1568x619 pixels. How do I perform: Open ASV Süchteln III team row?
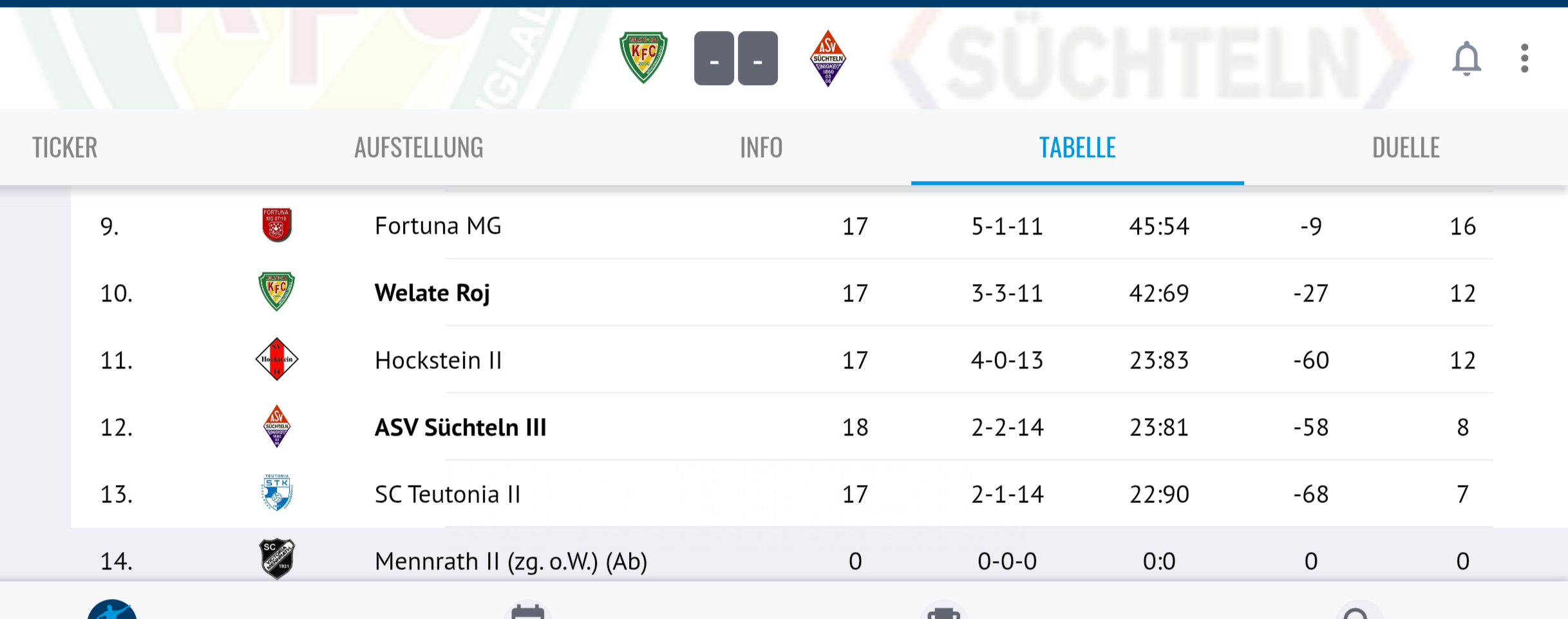[460, 427]
